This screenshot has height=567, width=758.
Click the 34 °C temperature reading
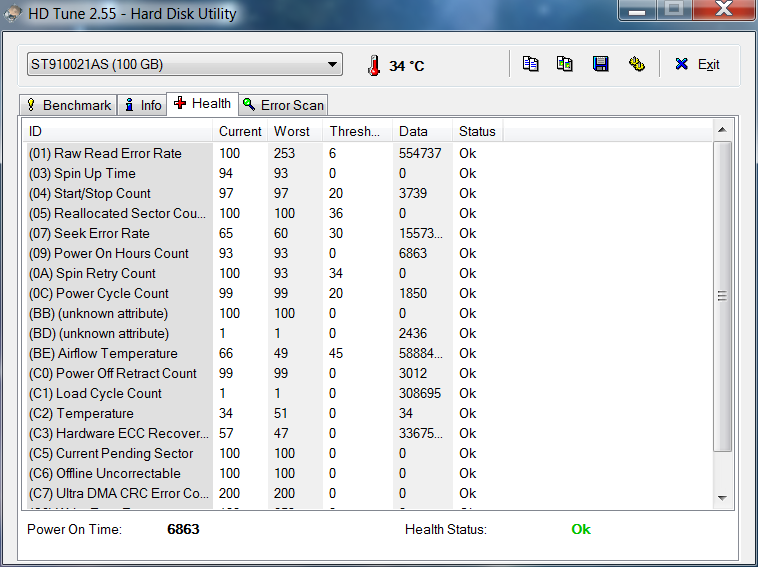click(407, 66)
